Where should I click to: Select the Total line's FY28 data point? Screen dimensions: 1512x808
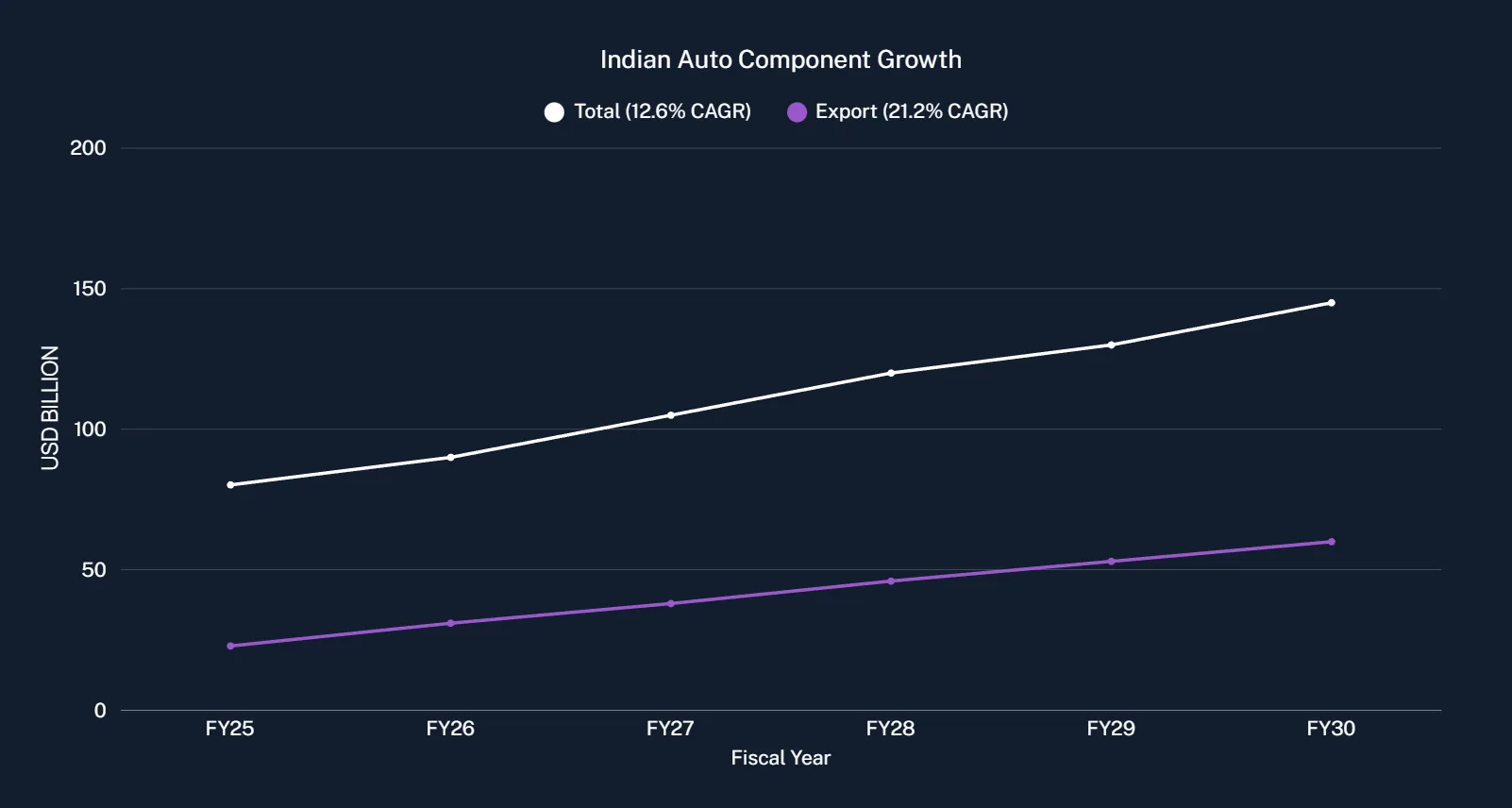[891, 373]
